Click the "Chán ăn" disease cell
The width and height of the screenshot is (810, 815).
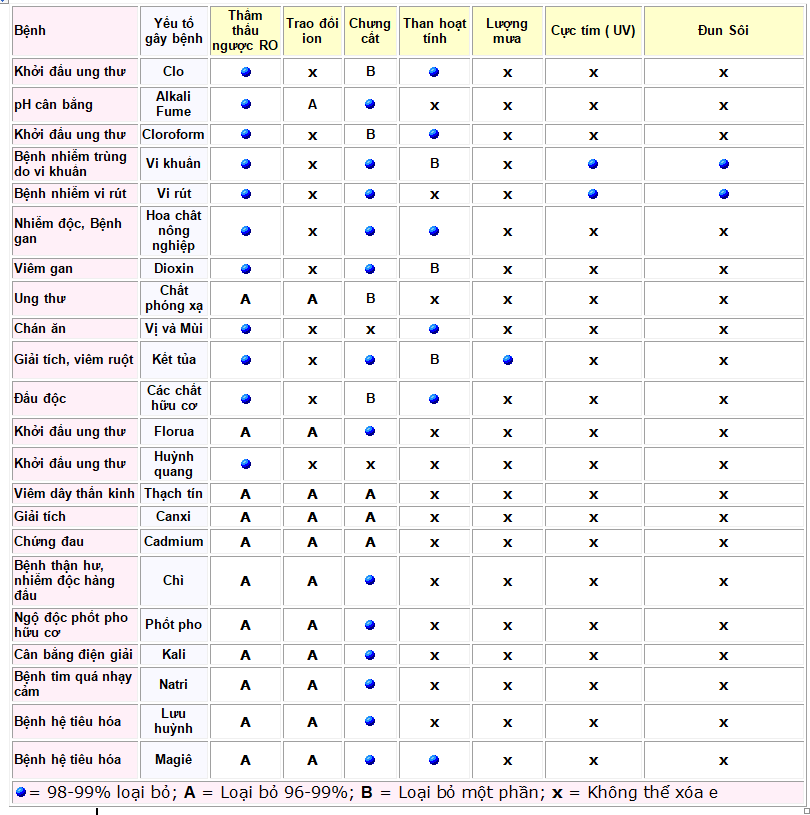[75, 328]
